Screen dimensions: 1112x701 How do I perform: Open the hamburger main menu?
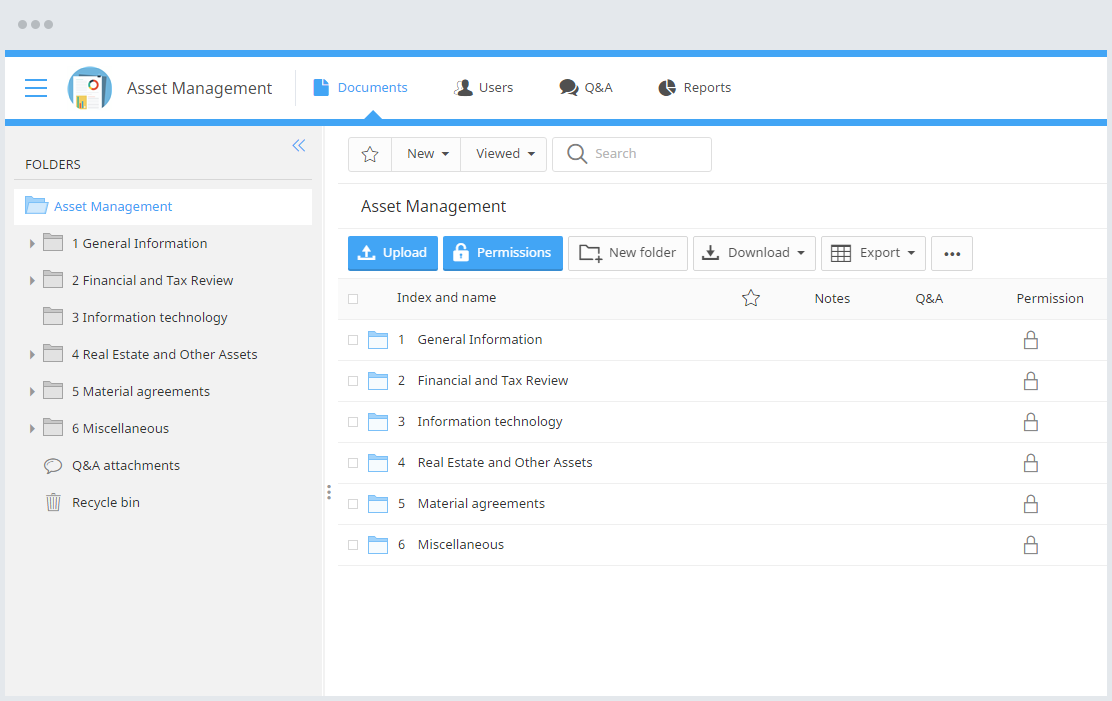36,88
